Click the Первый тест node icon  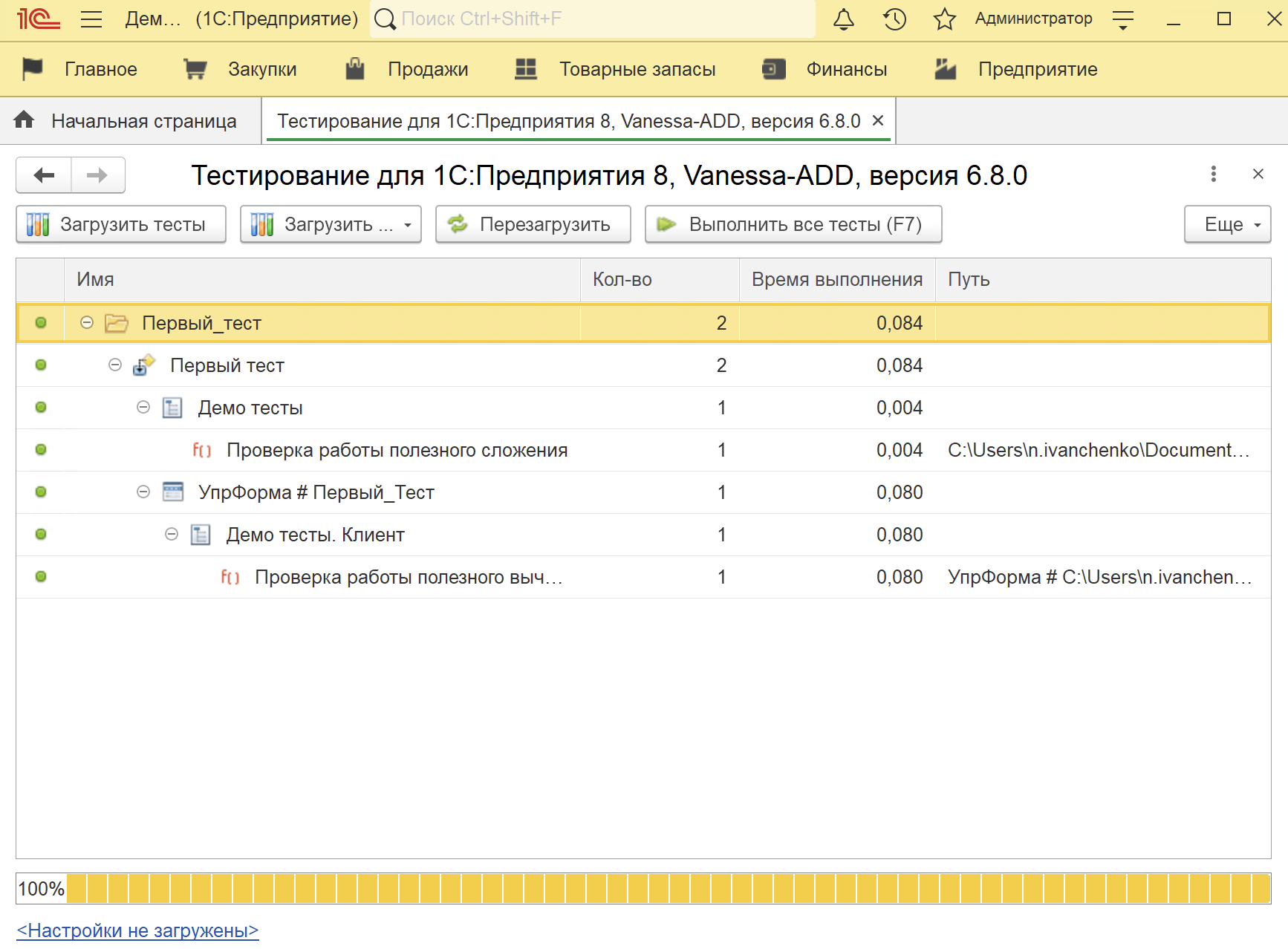click(x=143, y=365)
